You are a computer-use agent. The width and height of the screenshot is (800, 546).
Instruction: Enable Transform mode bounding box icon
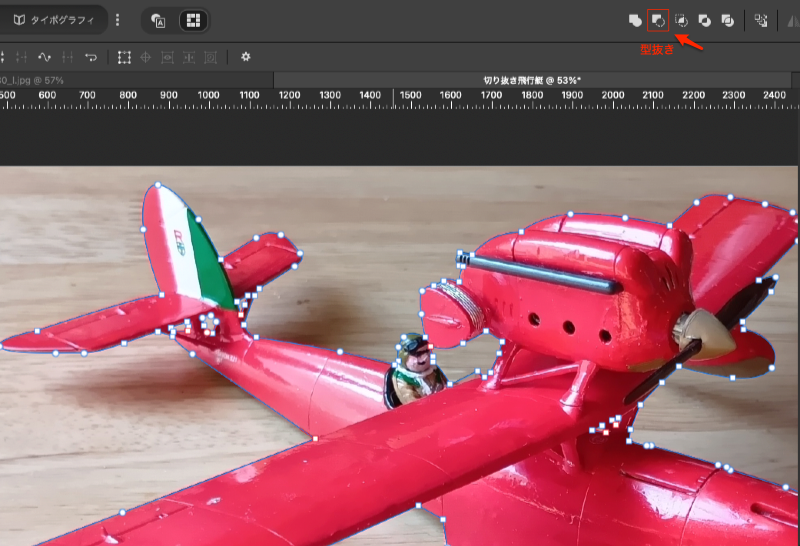tap(124, 57)
